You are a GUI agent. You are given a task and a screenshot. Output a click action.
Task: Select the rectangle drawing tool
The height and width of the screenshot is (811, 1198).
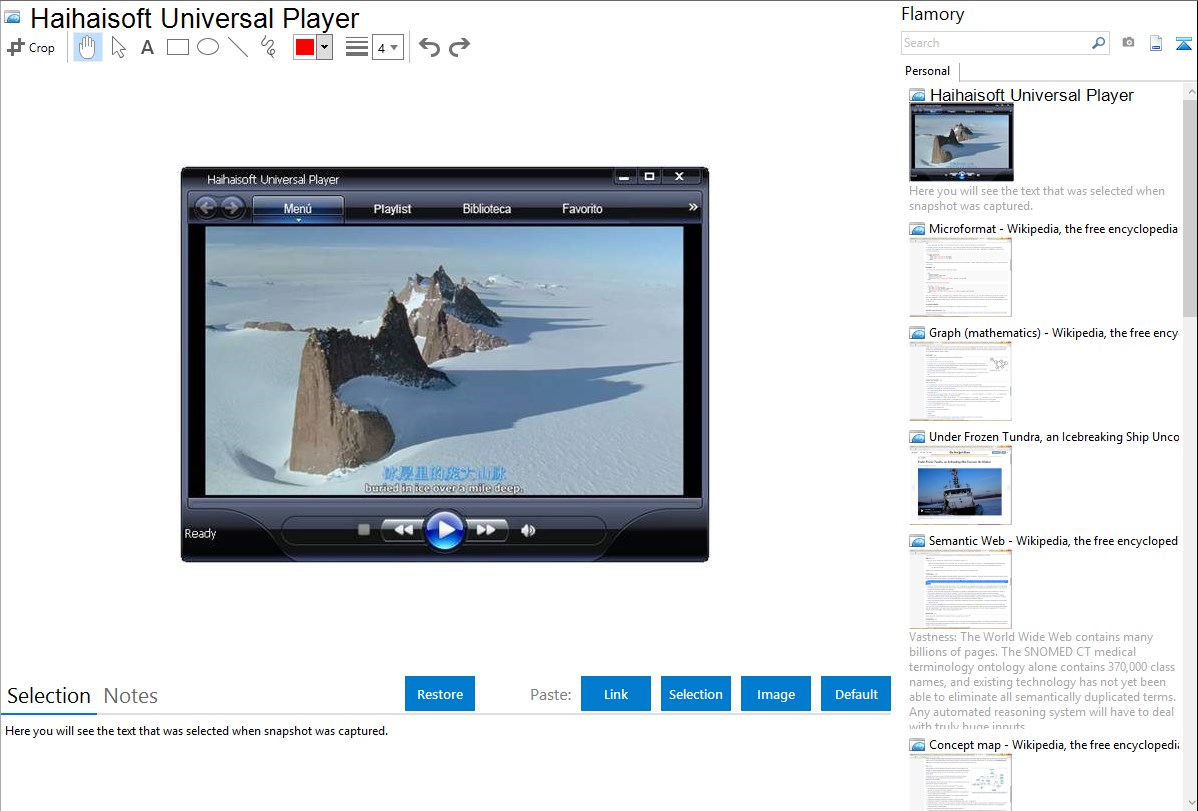tap(177, 47)
